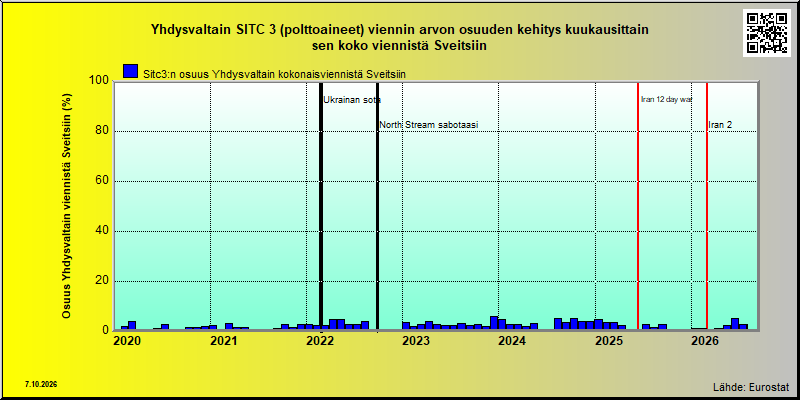The height and width of the screenshot is (400, 800).
Task: Click the 2026 x-axis label
Action: click(x=705, y=340)
